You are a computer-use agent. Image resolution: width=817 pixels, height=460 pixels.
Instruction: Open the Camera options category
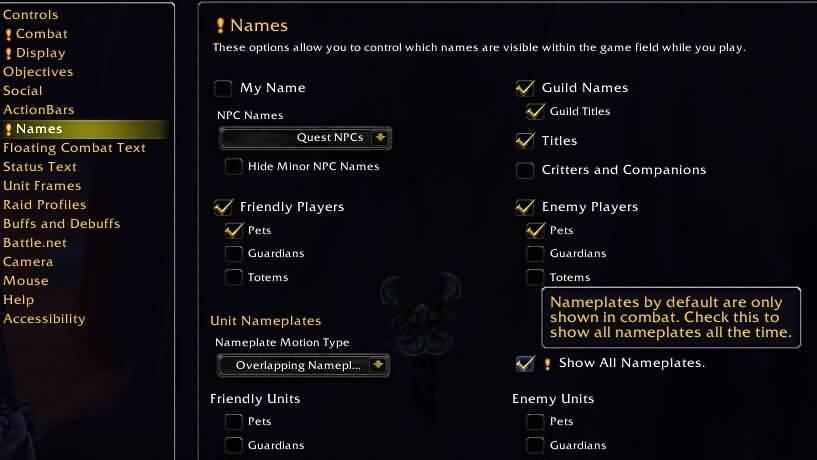(x=28, y=262)
